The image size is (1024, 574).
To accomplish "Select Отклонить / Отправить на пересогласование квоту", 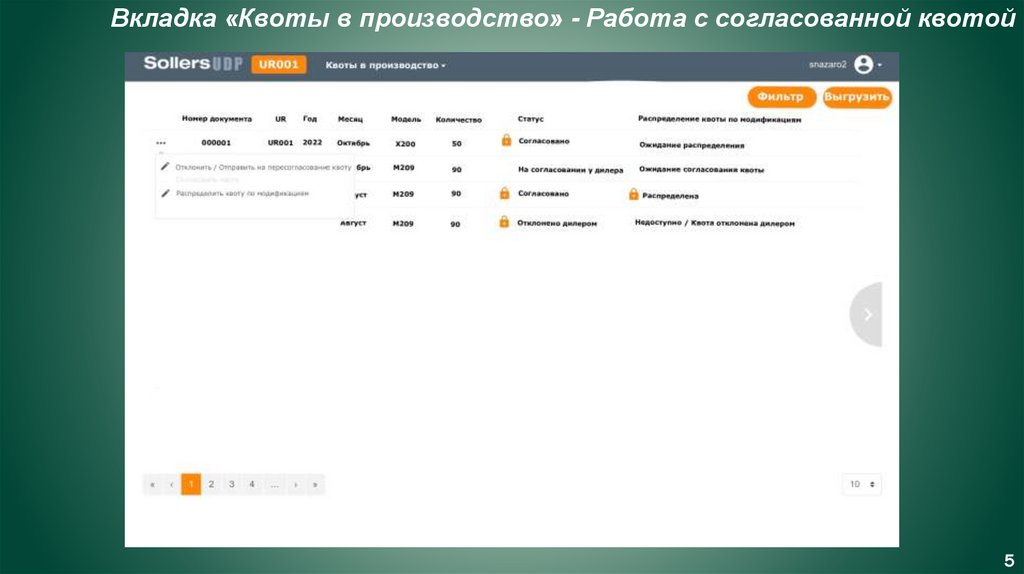I will coord(263,167).
